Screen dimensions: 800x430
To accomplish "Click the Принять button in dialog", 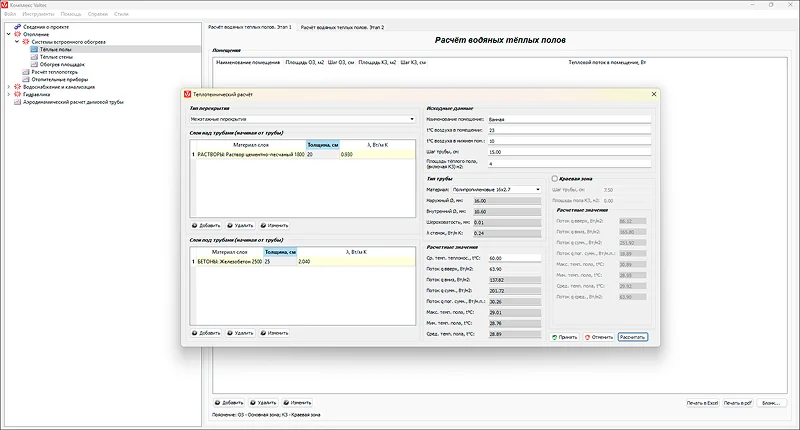I will 564,337.
